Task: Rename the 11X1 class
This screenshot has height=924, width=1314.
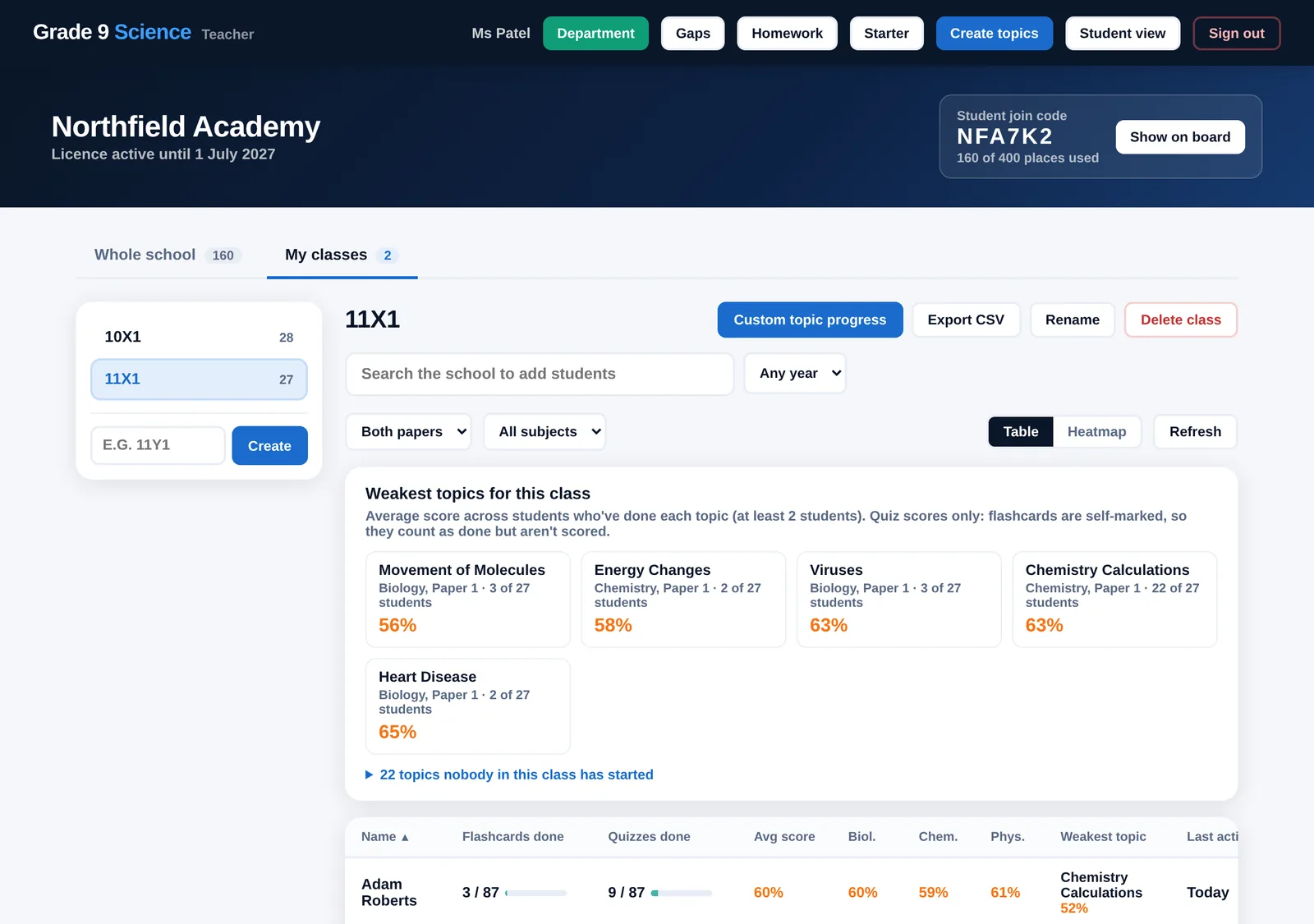Action: 1072,319
